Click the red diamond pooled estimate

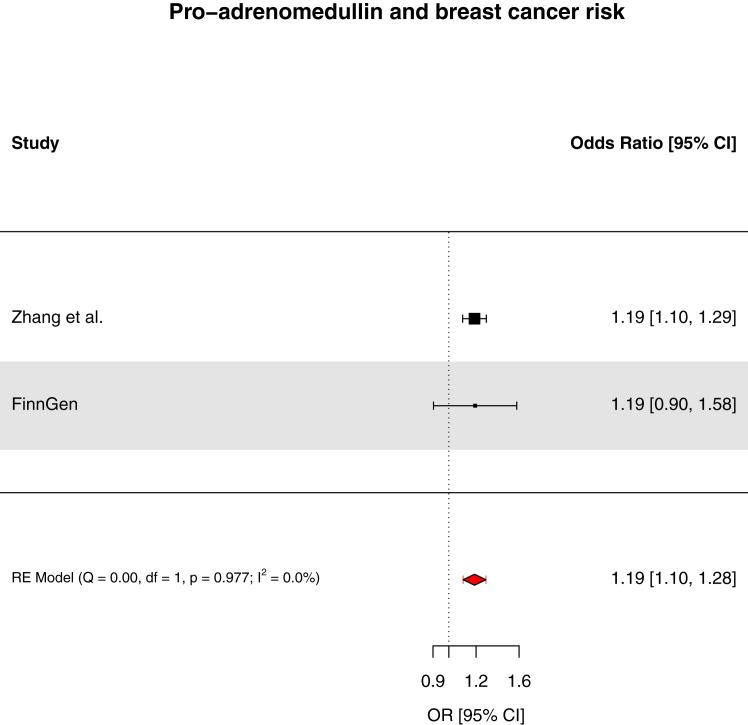(474, 579)
